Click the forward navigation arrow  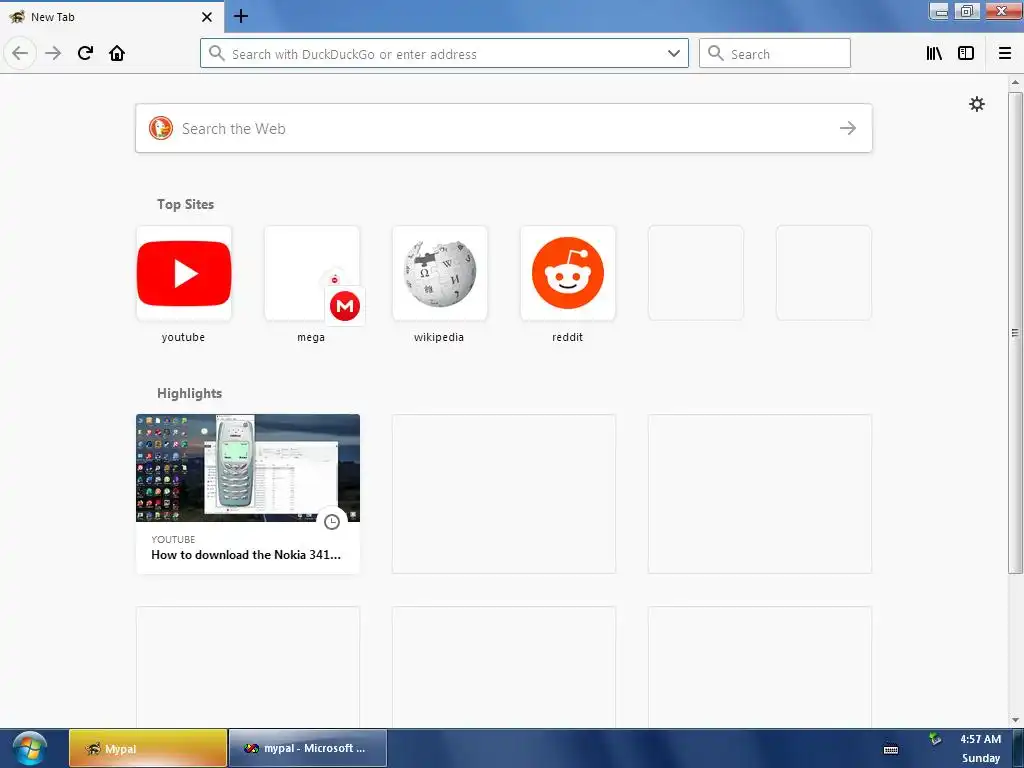tap(53, 53)
